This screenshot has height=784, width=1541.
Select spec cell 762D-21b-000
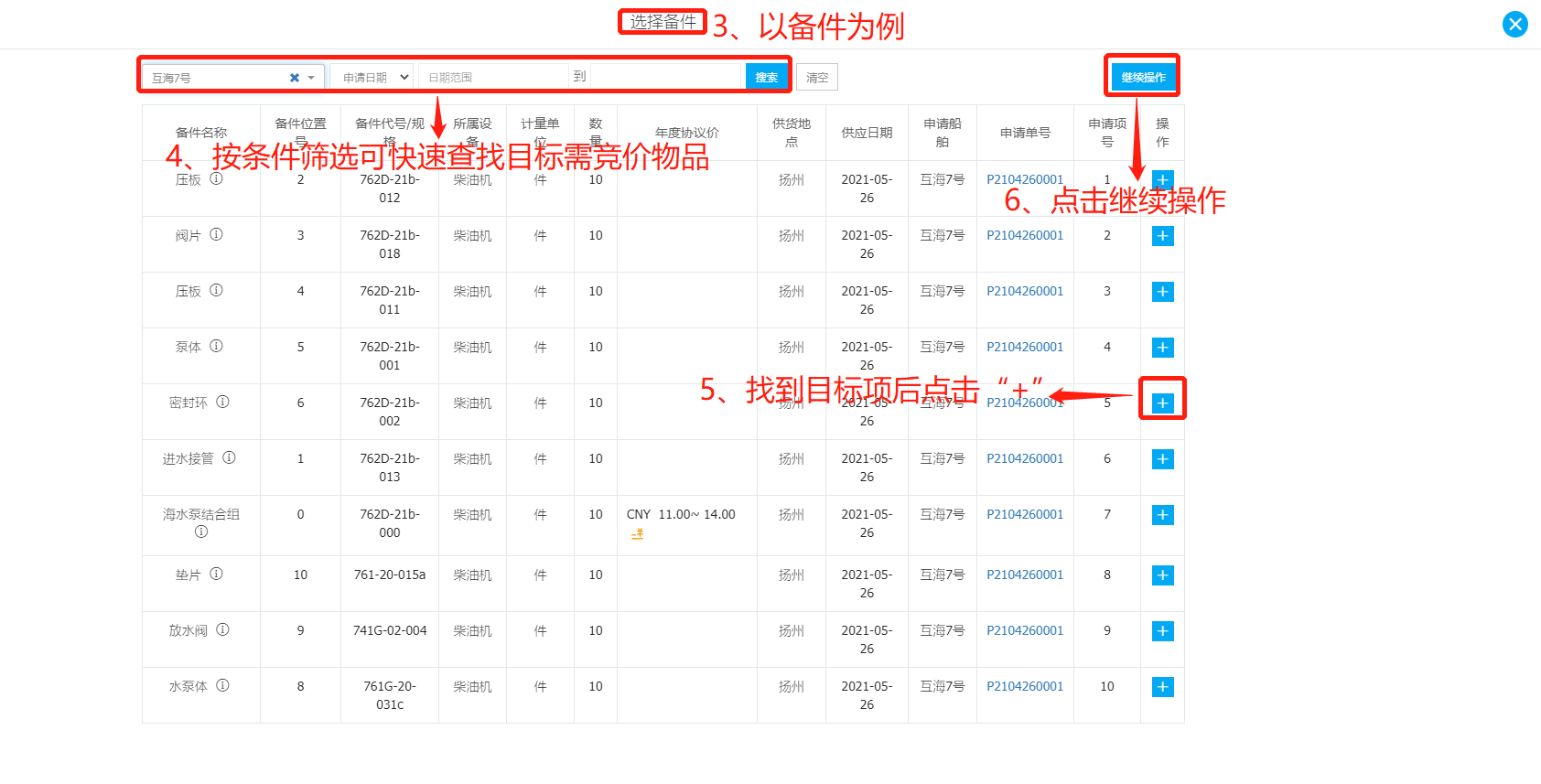(390, 525)
